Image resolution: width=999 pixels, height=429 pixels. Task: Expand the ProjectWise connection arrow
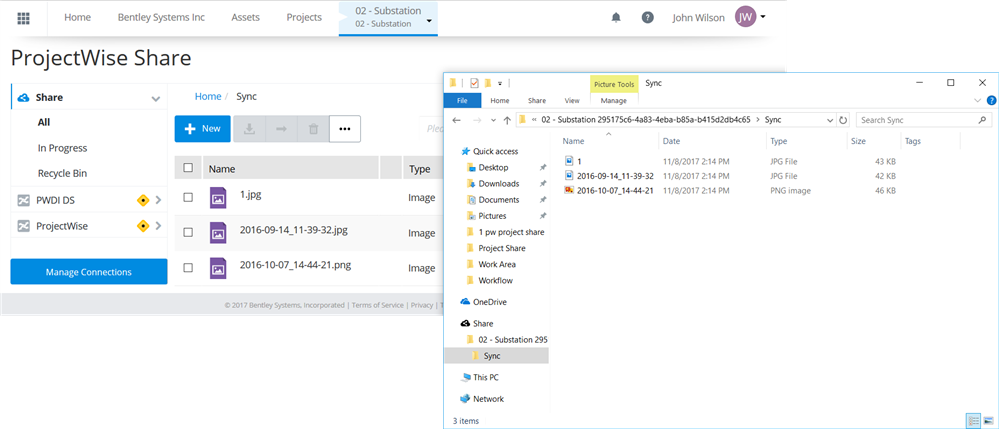(158, 226)
